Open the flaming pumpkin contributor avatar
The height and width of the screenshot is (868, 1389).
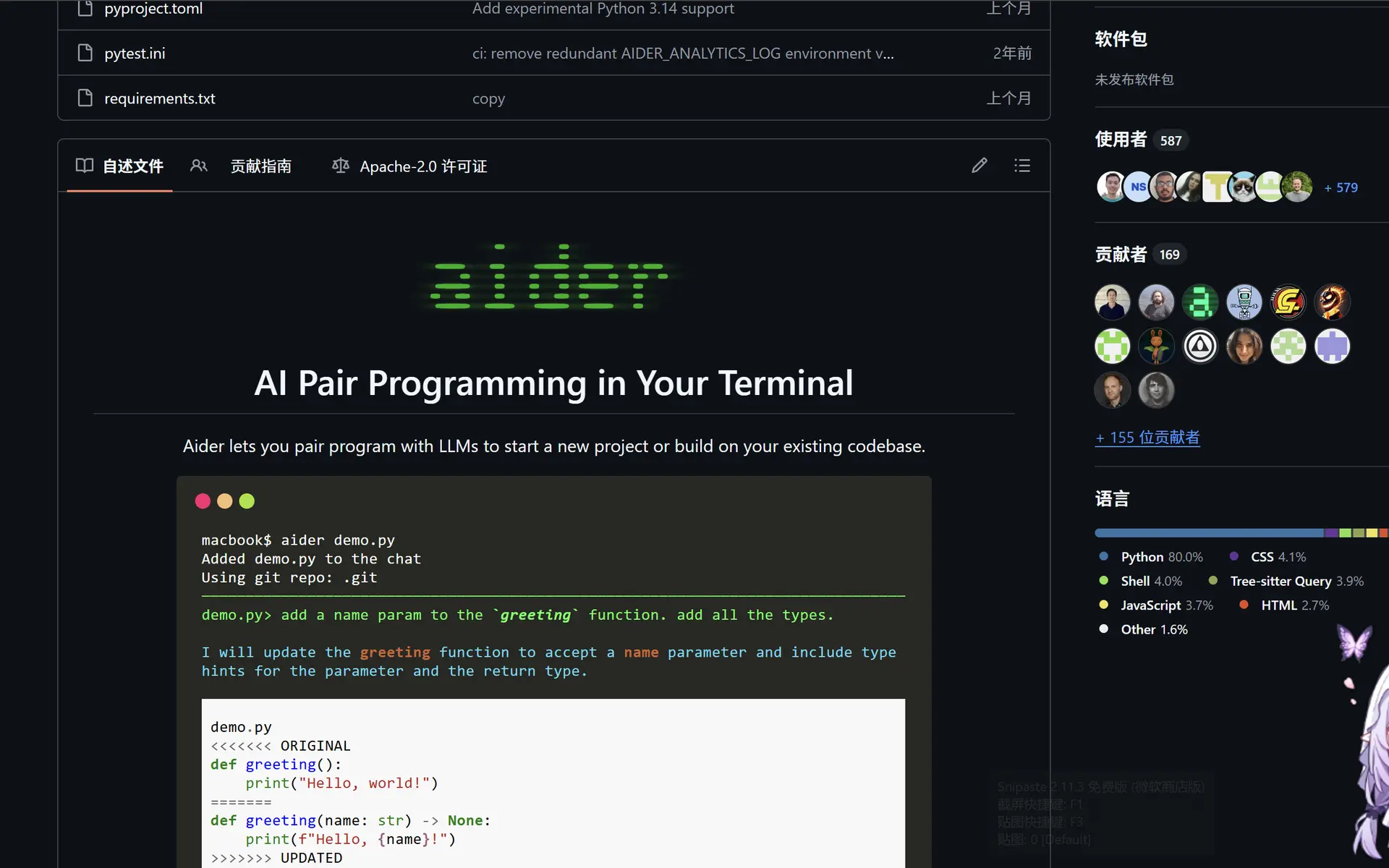[x=1333, y=302]
